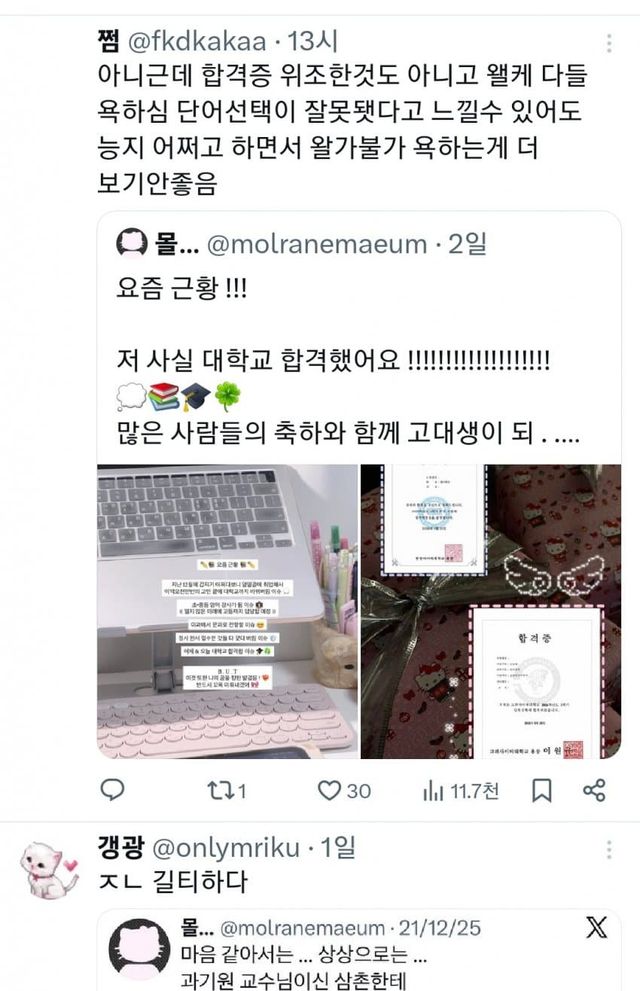Open more options for @fkdkakaa tweet
The height and width of the screenshot is (991, 640).
pyautogui.click(x=608, y=43)
